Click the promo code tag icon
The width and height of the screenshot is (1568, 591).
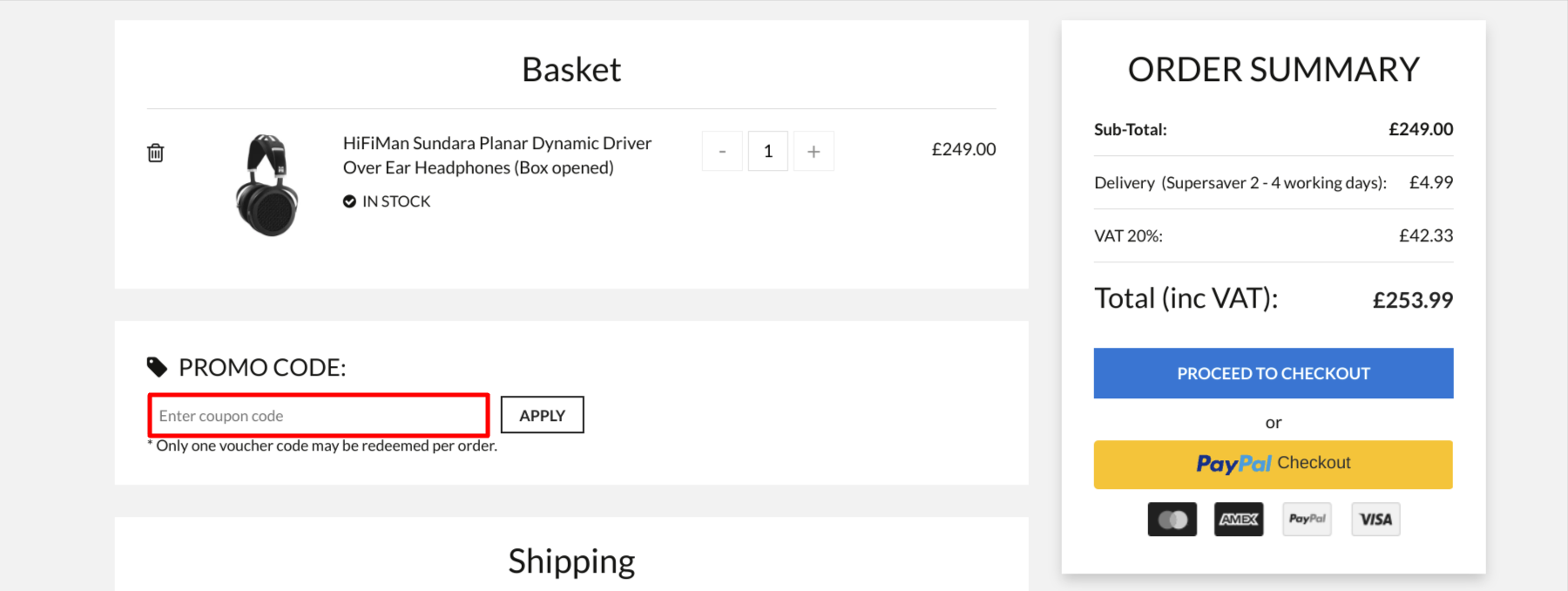[157, 367]
